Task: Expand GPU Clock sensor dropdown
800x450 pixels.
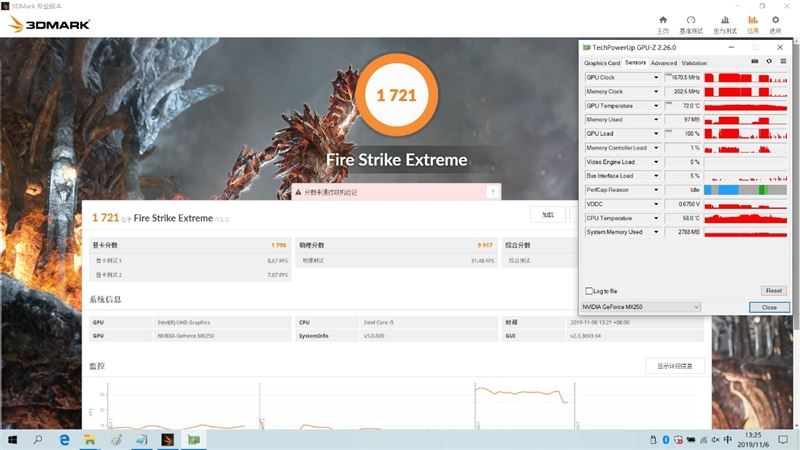Action: coord(656,78)
